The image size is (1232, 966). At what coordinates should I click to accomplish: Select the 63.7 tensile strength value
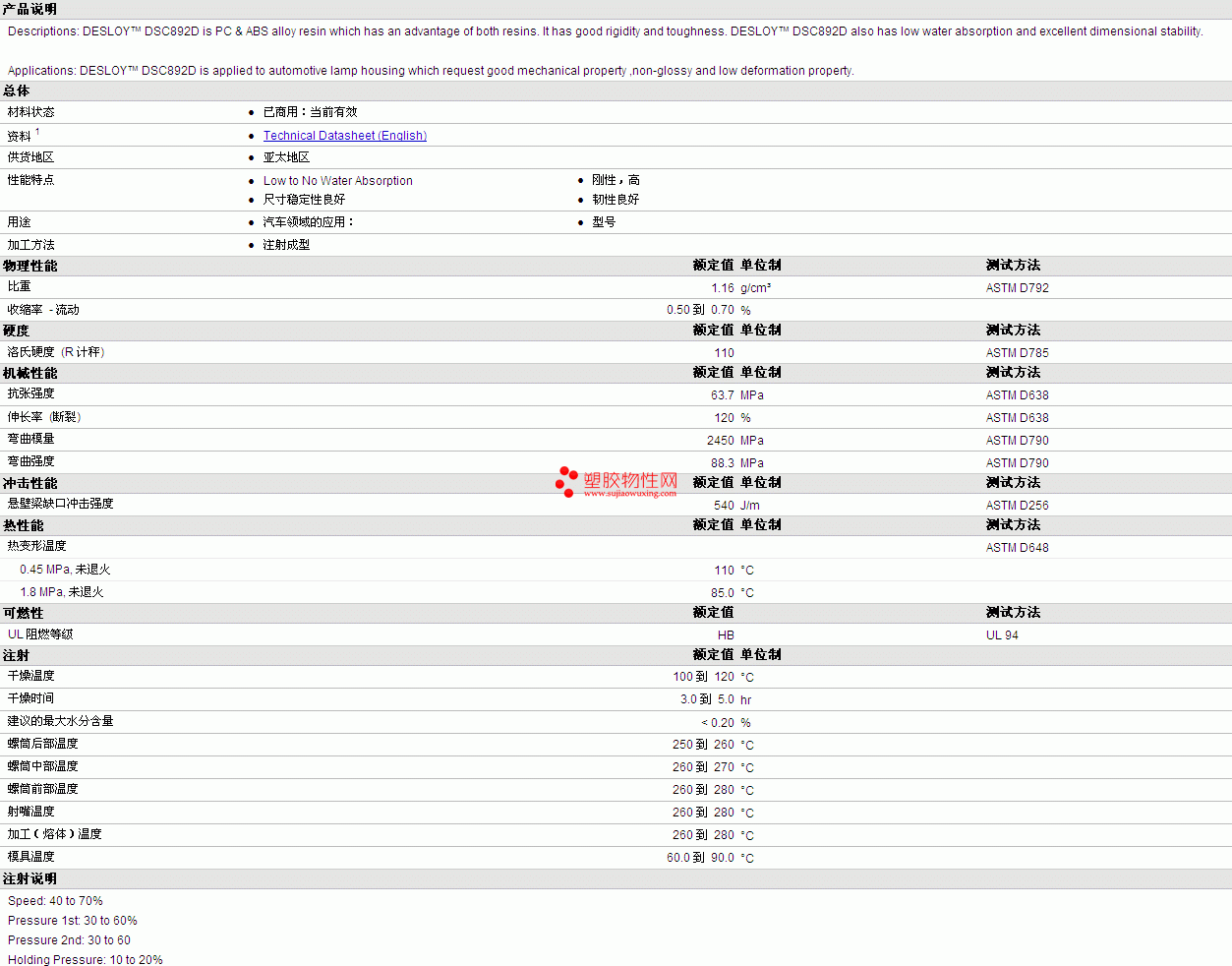723,395
